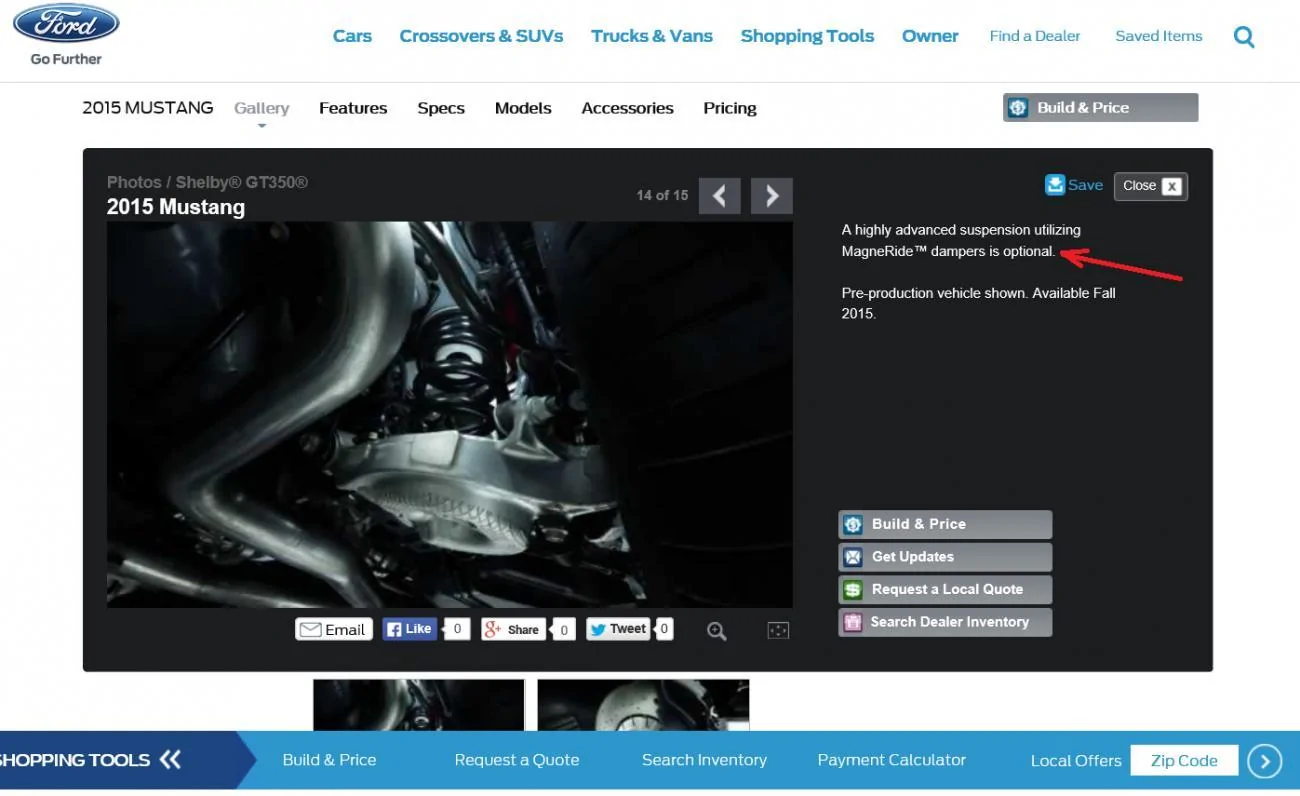Toggle fullscreen photo view icon

[779, 631]
